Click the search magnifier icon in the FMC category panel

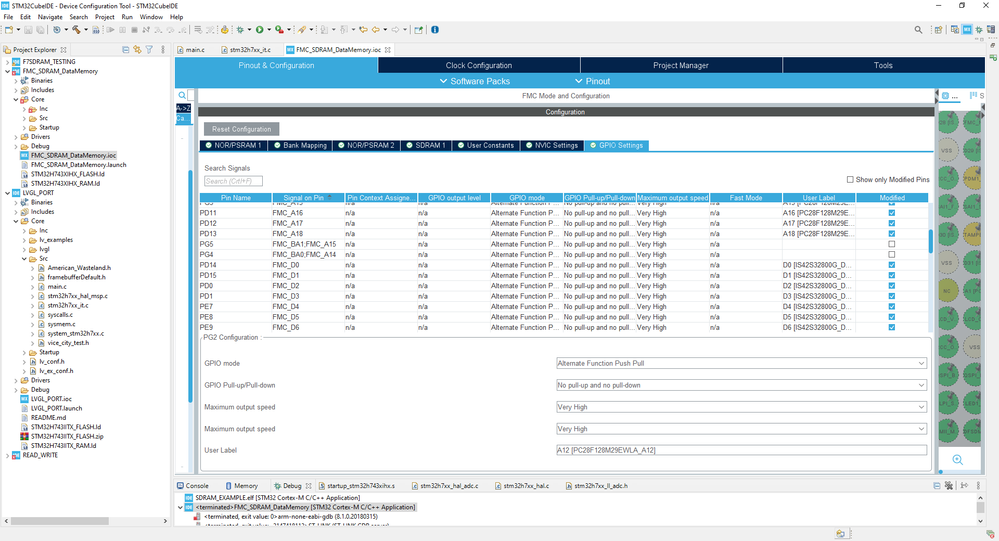pyautogui.click(x=182, y=96)
